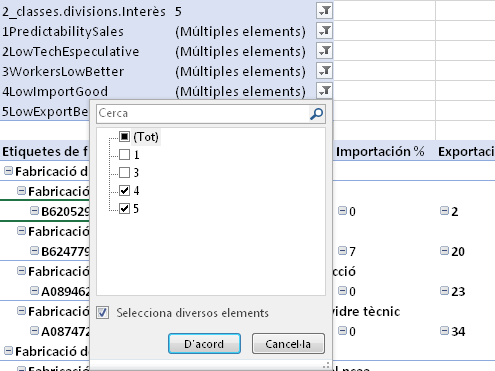This screenshot has height=371, width=495.
Task: Select the Importación % column header
Action: click(380, 152)
